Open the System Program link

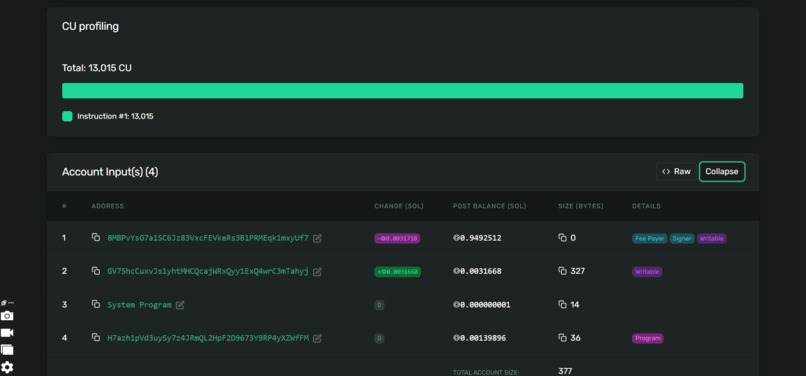coord(139,305)
